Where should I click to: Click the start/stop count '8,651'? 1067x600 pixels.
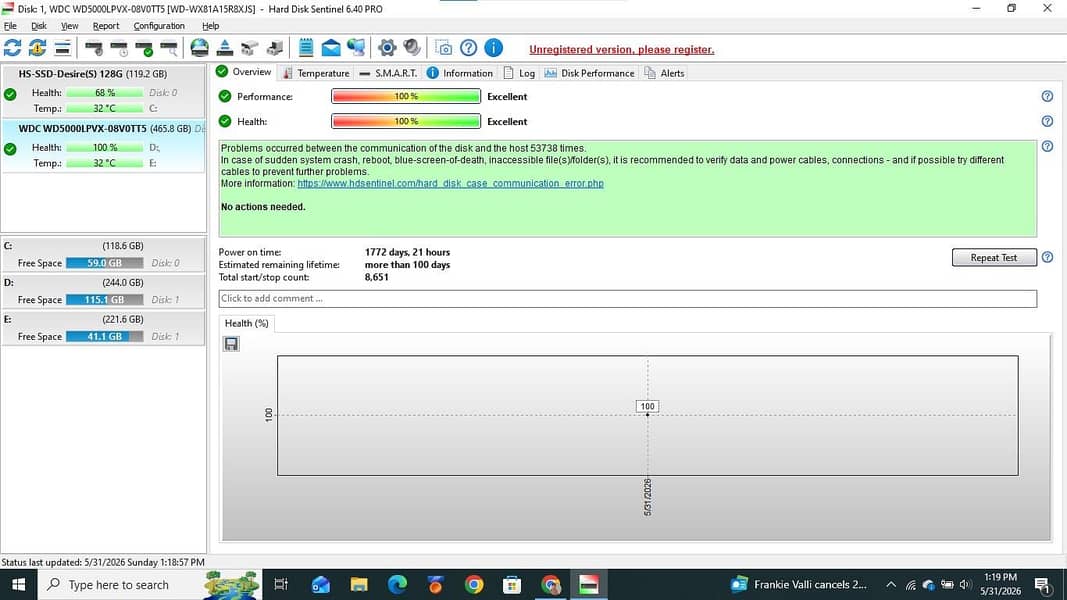coord(376,278)
